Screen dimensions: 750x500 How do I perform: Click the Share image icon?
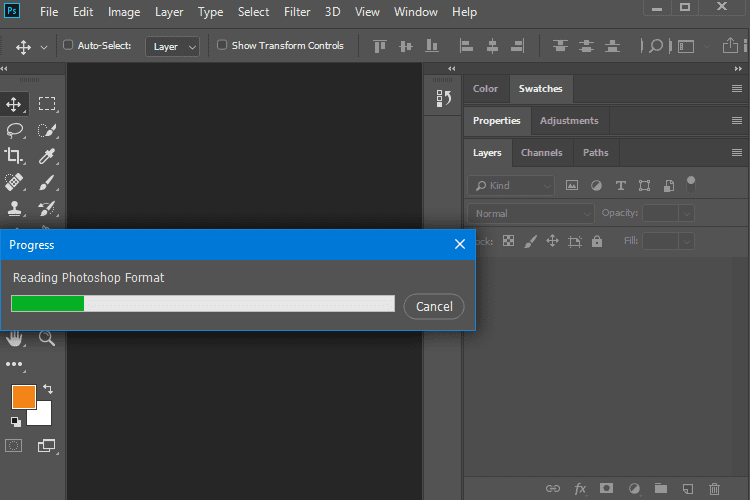tap(730, 45)
